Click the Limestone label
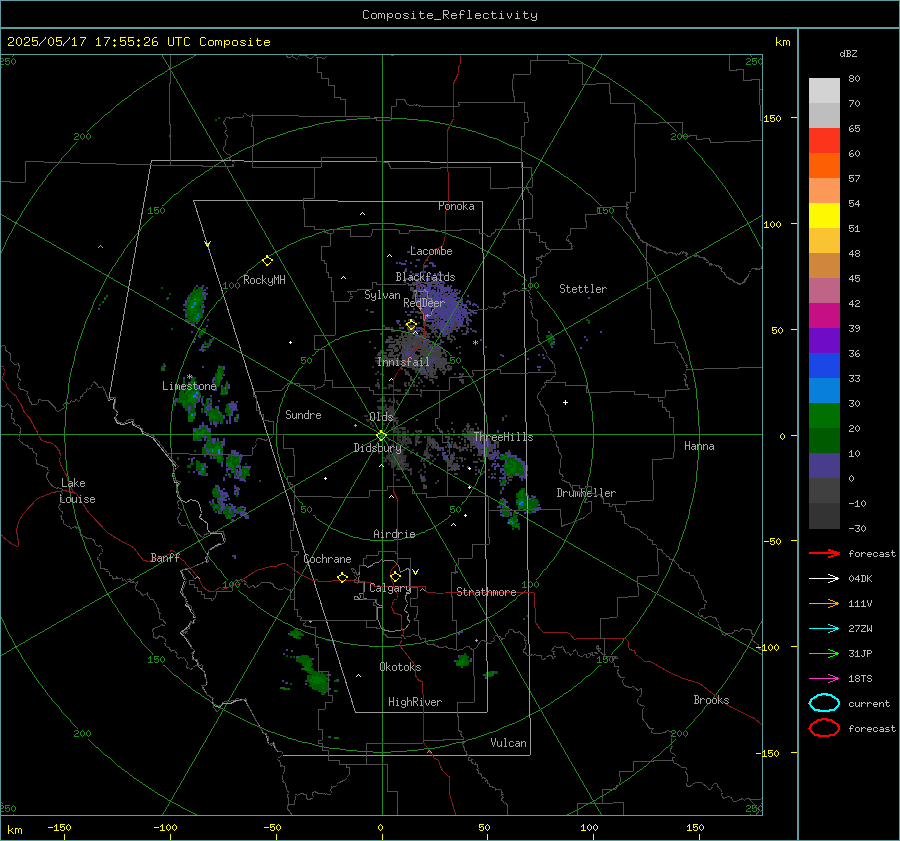This screenshot has width=900, height=841. [189, 386]
